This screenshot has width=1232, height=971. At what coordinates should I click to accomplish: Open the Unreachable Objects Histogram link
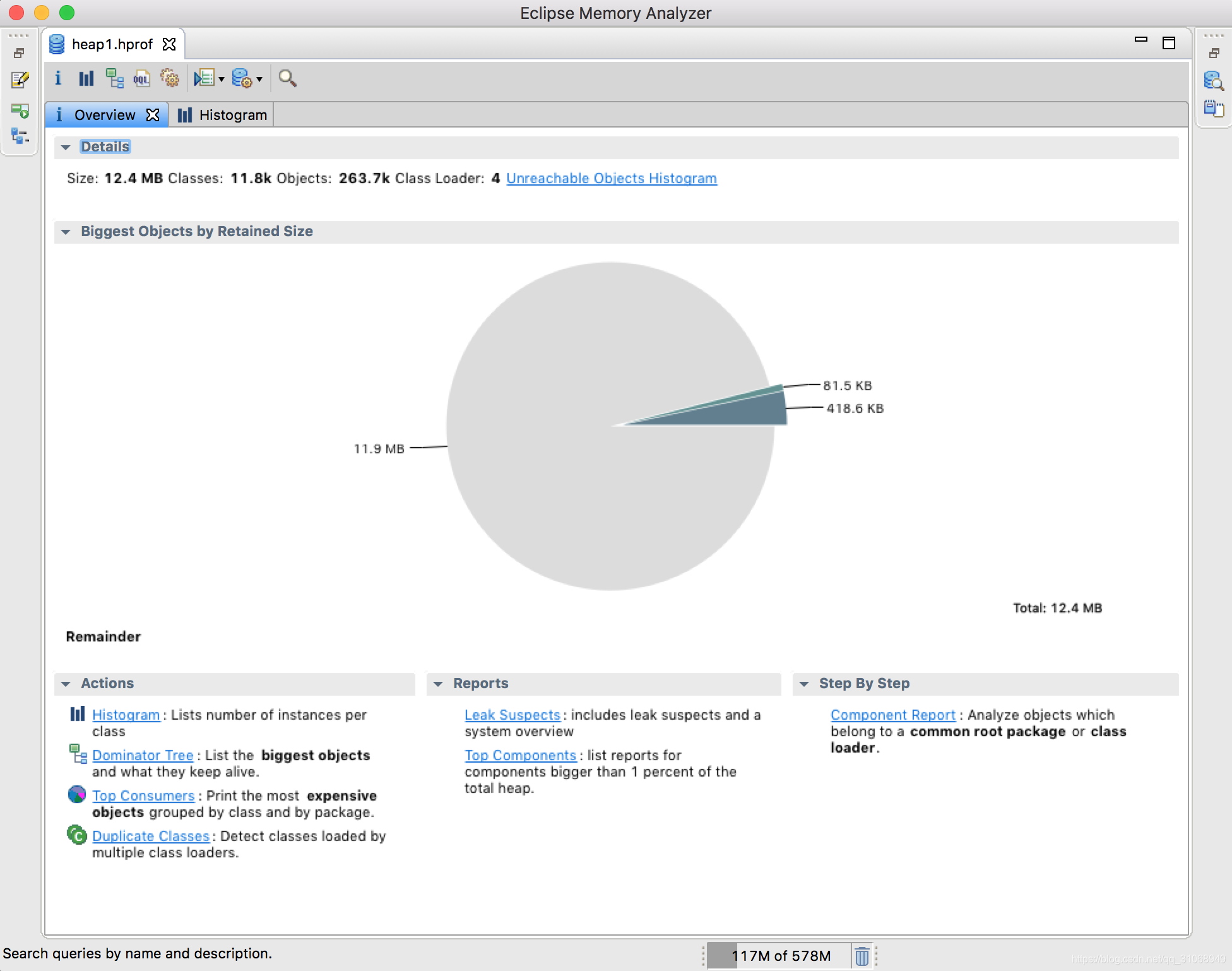(x=612, y=178)
